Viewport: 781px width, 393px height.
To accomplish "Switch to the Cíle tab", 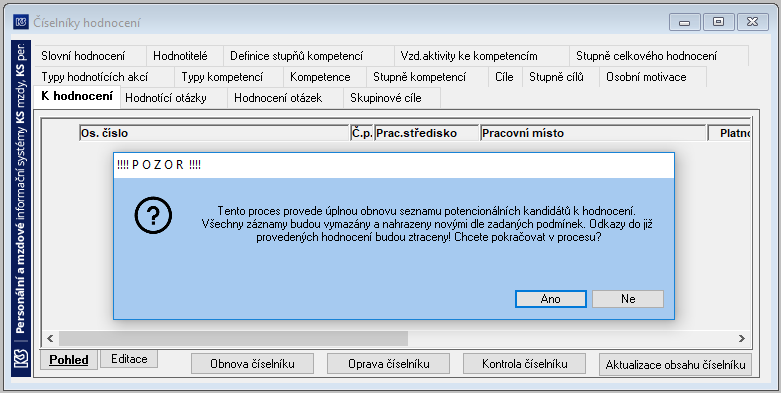I will (504, 77).
